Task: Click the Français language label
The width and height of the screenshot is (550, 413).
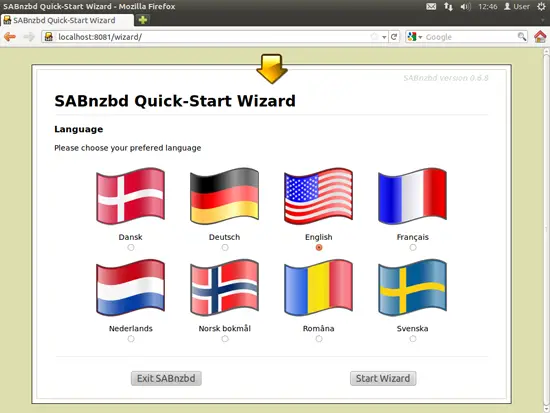Action: coord(412,237)
